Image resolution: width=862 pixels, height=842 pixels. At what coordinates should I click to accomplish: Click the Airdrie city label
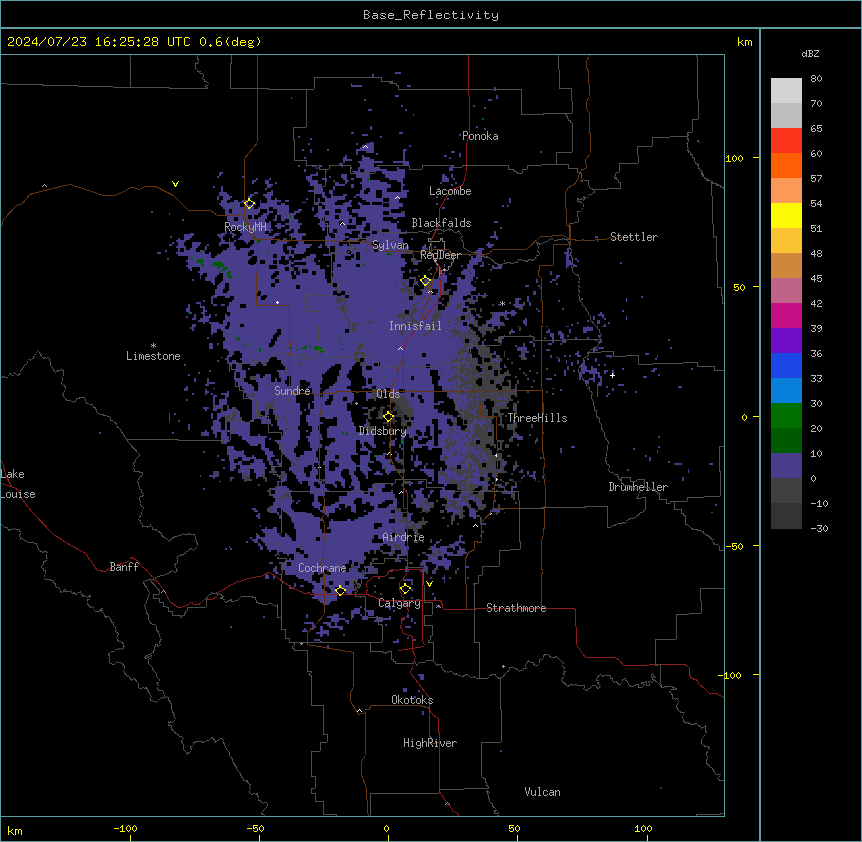click(x=404, y=538)
